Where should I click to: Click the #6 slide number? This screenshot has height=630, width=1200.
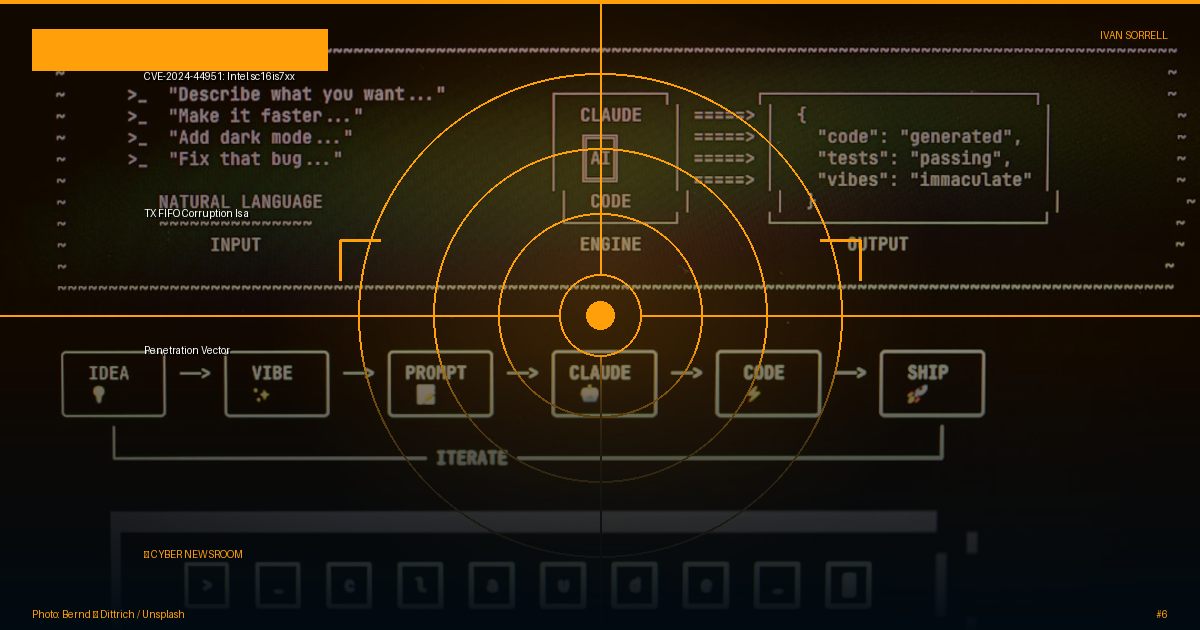point(1161,614)
